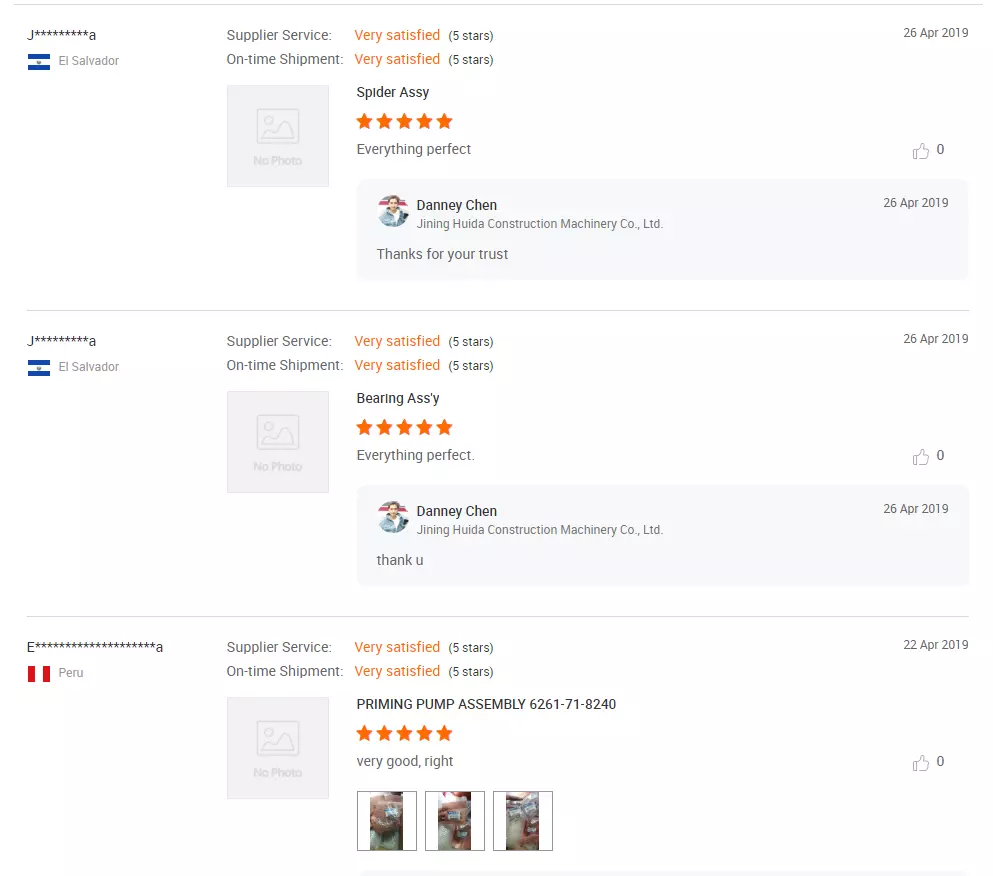This screenshot has height=876, width=993.
Task: View first review photo thumbnail
Action: point(386,820)
